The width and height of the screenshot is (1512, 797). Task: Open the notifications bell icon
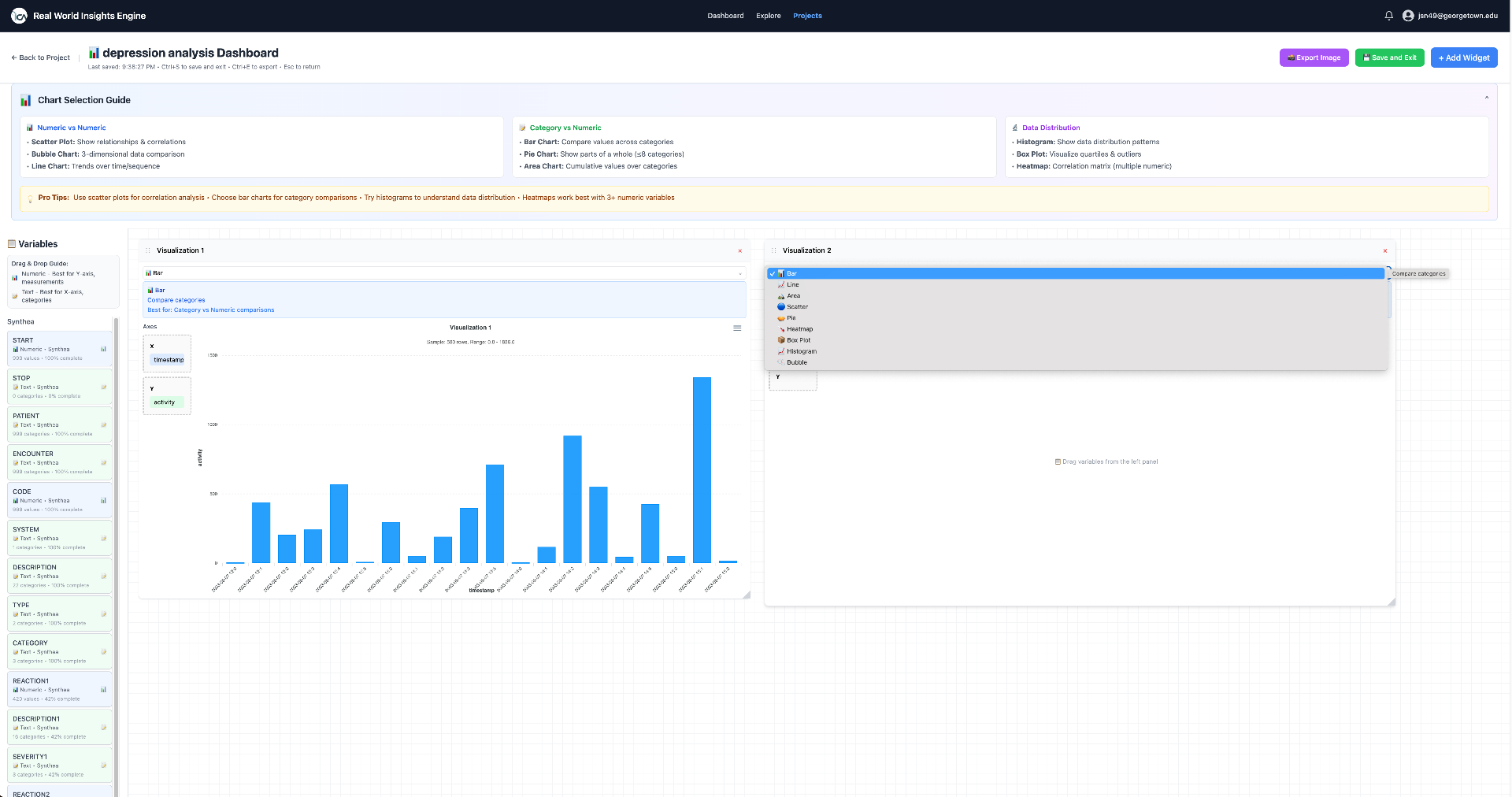(x=1389, y=16)
